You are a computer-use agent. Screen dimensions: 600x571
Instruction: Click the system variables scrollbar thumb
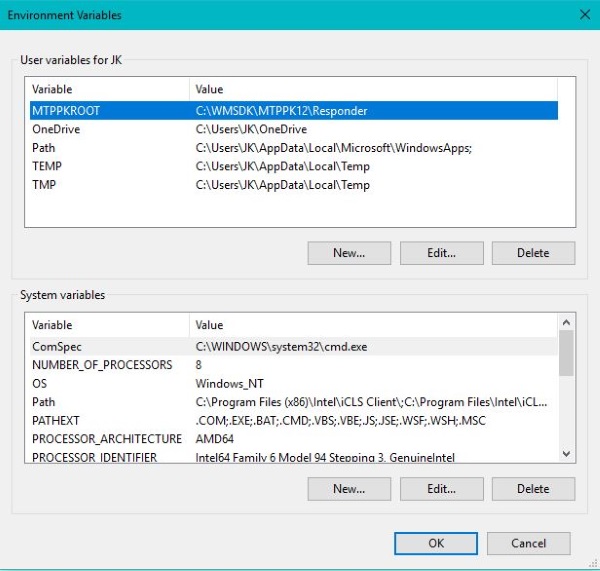coord(566,353)
